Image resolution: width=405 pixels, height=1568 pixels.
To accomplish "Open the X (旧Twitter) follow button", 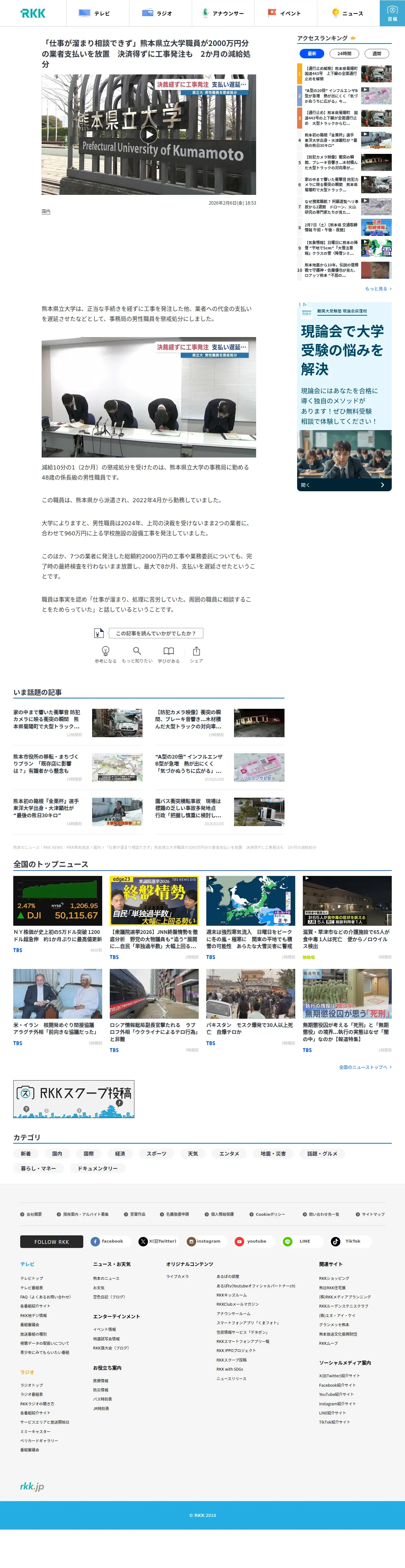I will [158, 1241].
